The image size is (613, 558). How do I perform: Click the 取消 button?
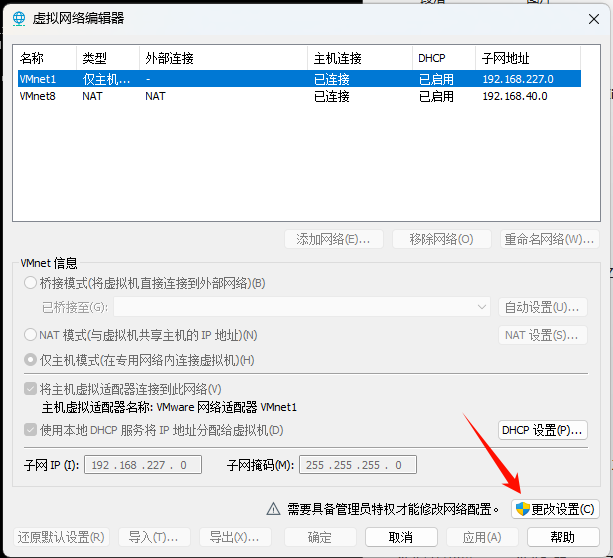pos(401,537)
